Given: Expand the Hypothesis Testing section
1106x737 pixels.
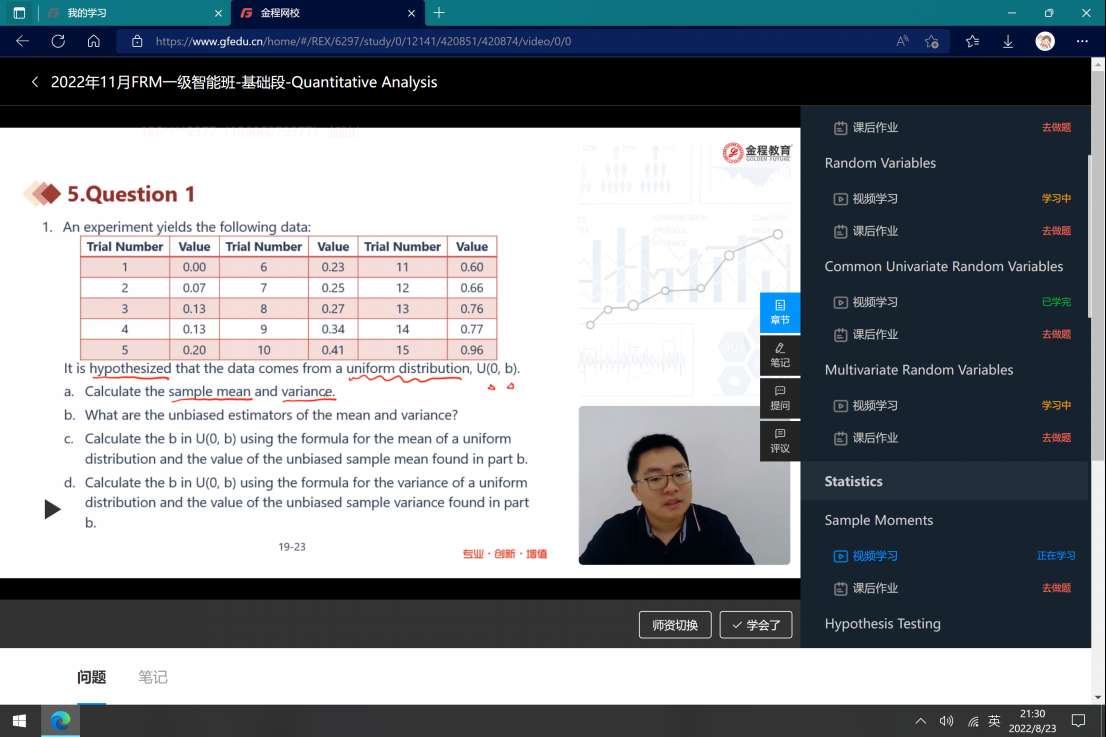Looking at the screenshot, I should pos(882,624).
